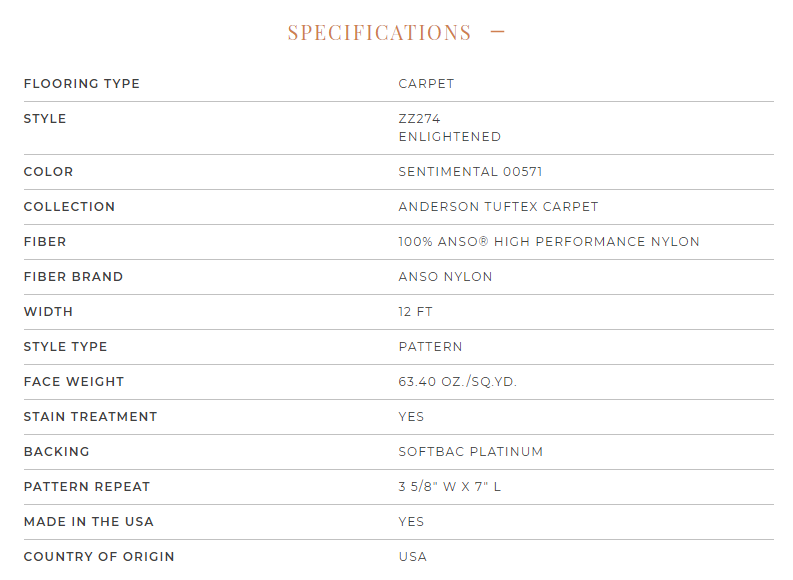The height and width of the screenshot is (580, 793).
Task: Click the 12 FT width value
Action: 415,311
